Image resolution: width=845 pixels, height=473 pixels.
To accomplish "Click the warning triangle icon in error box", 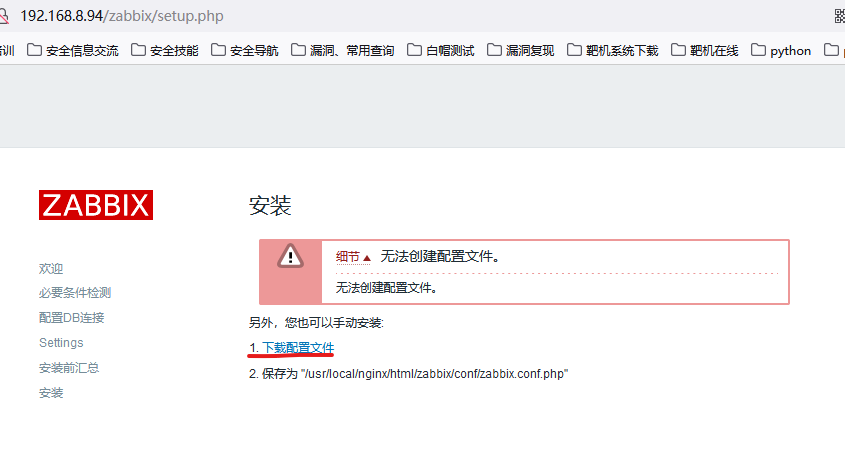I will point(290,256).
